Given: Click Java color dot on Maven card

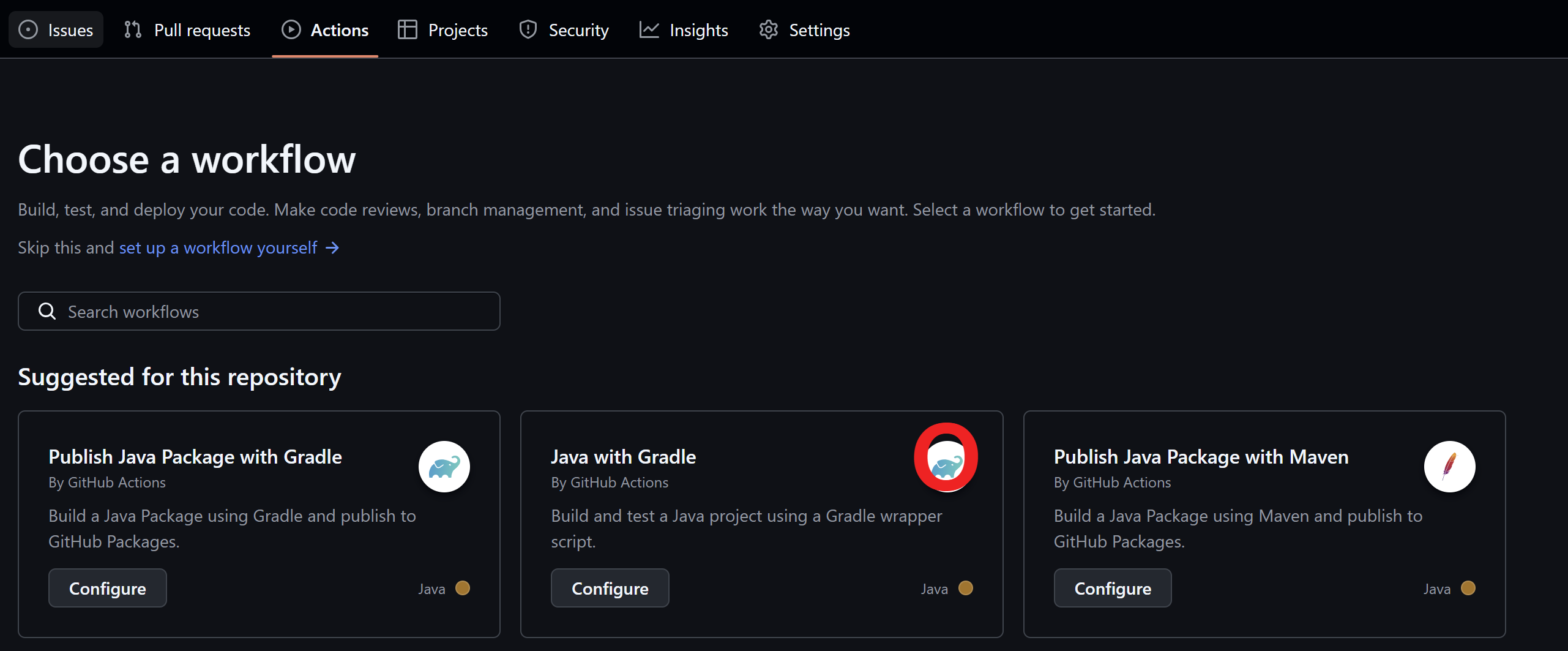Looking at the screenshot, I should tap(1468, 588).
